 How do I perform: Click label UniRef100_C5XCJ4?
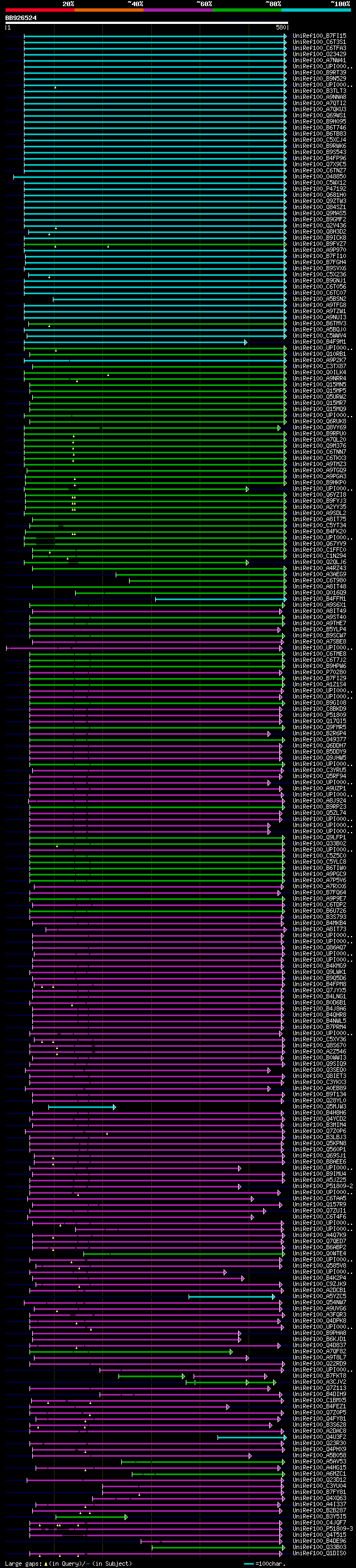[319, 140]
